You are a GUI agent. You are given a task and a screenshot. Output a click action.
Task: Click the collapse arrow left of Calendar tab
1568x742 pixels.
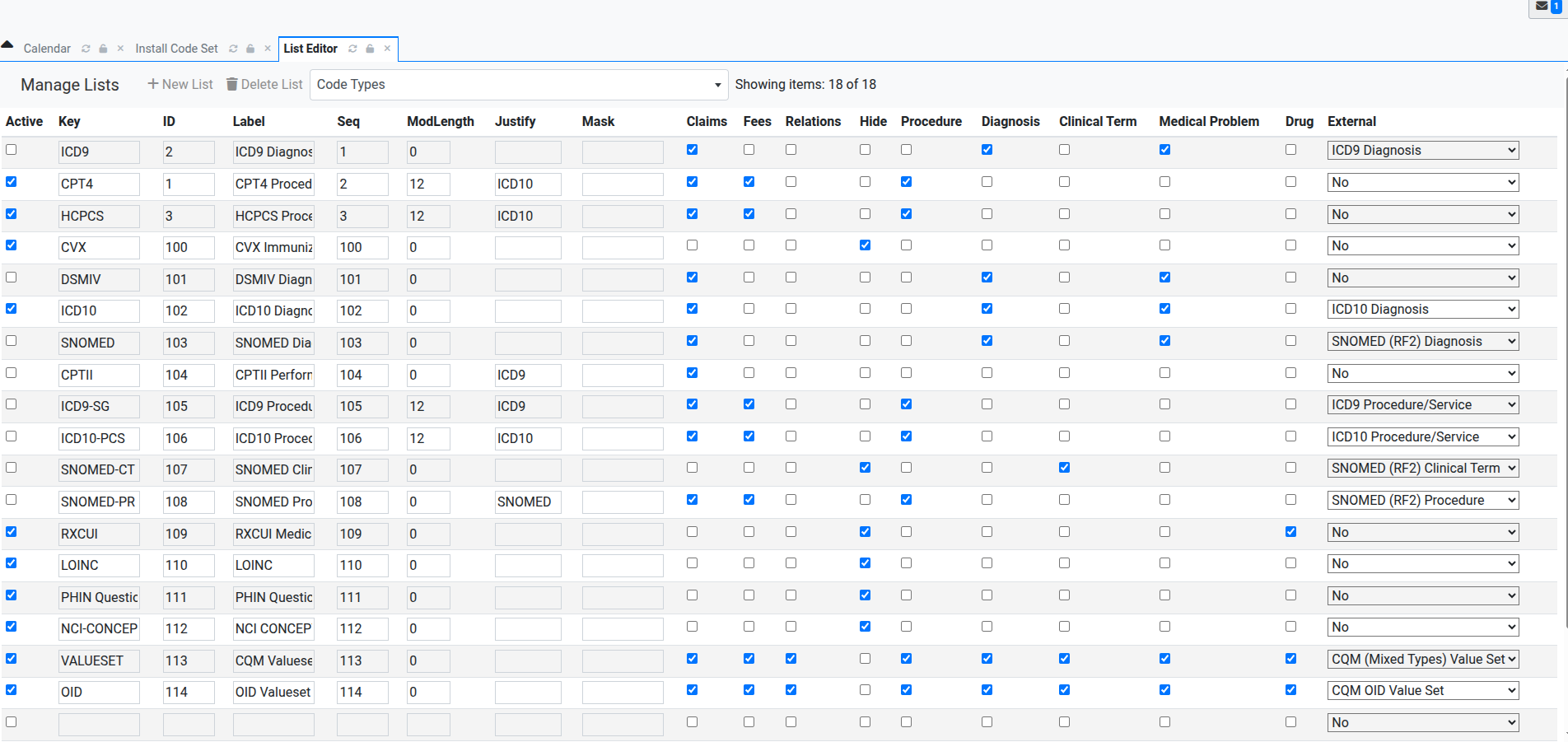click(x=7, y=45)
